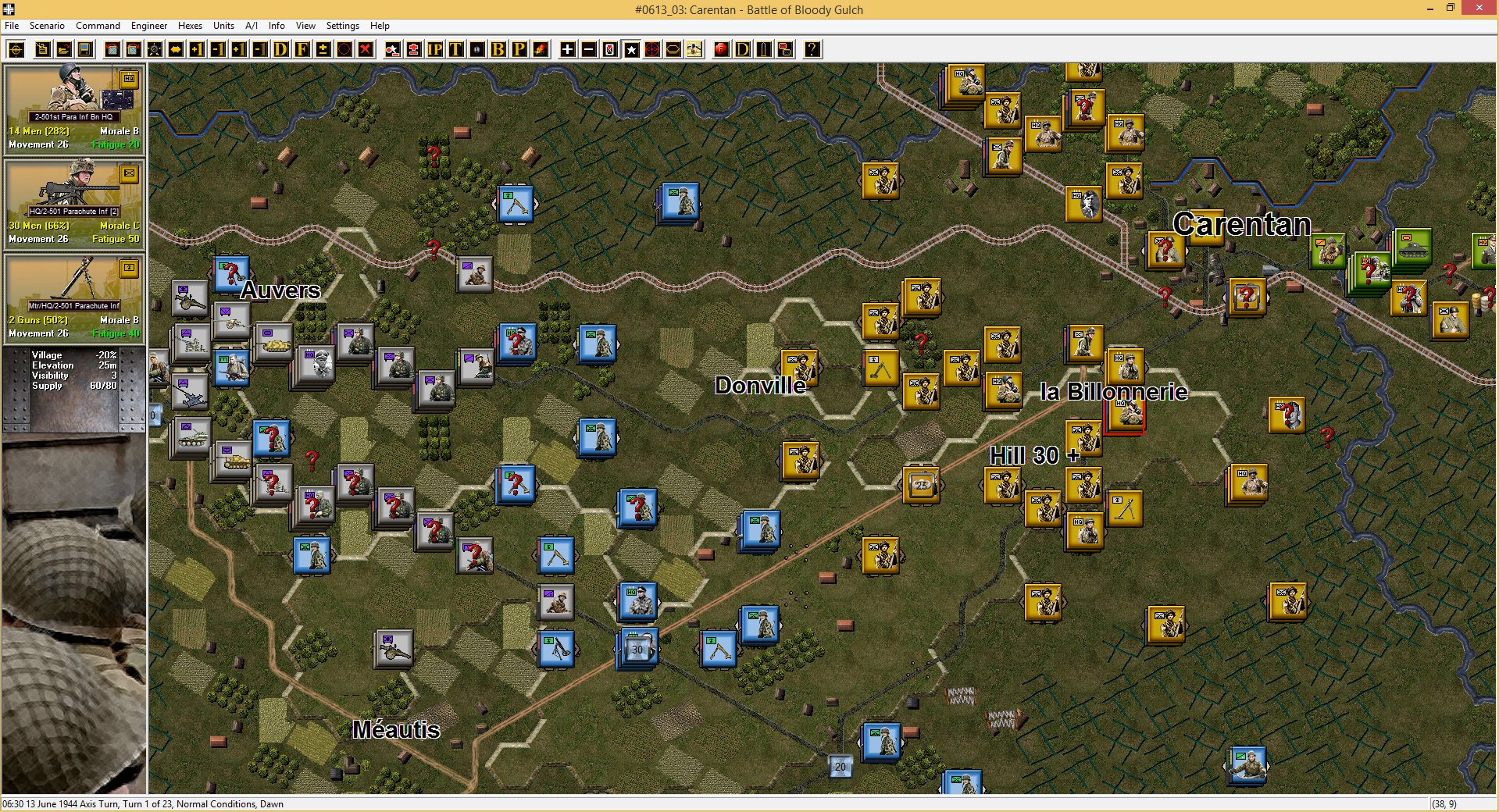Click the red circle toolbar icon

pos(344,50)
